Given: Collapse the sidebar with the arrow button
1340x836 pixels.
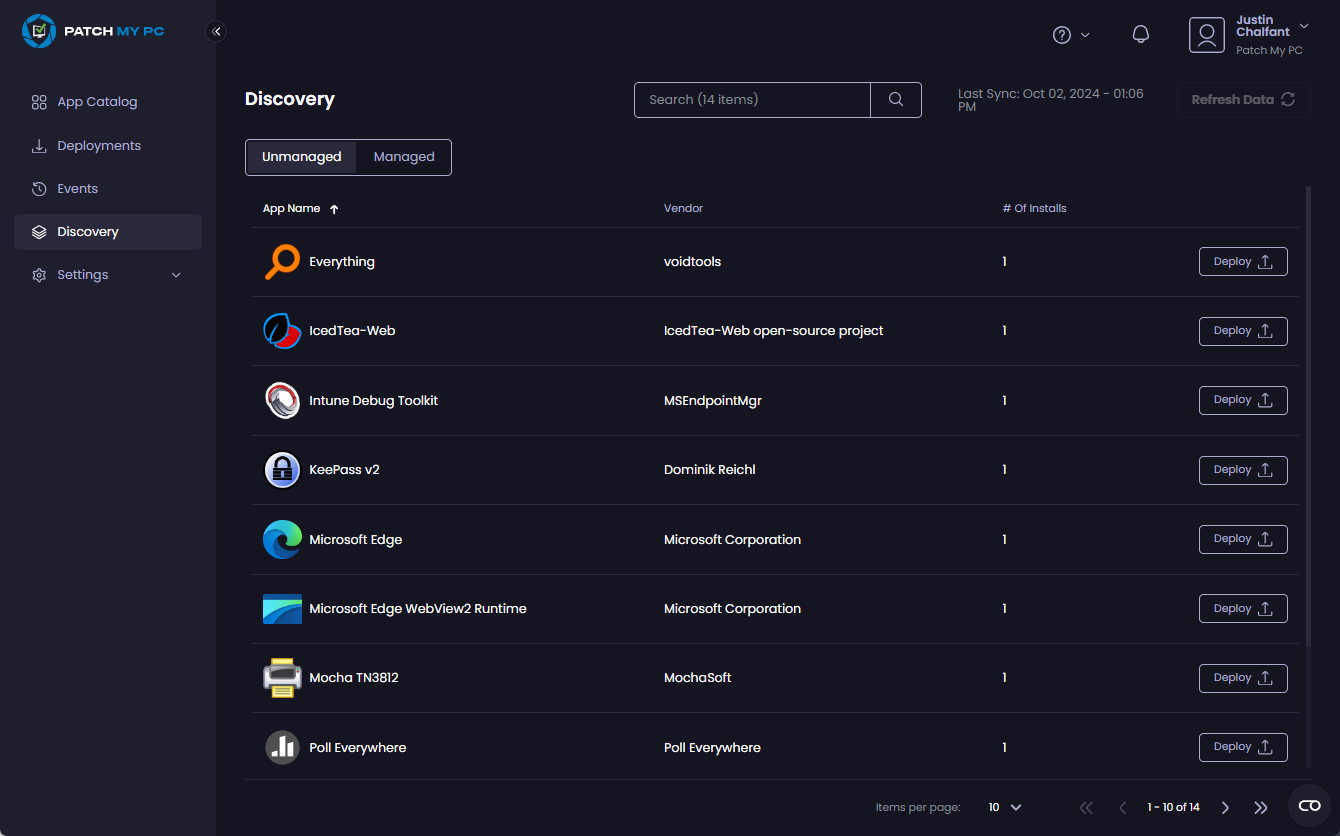Looking at the screenshot, I should click(x=216, y=31).
